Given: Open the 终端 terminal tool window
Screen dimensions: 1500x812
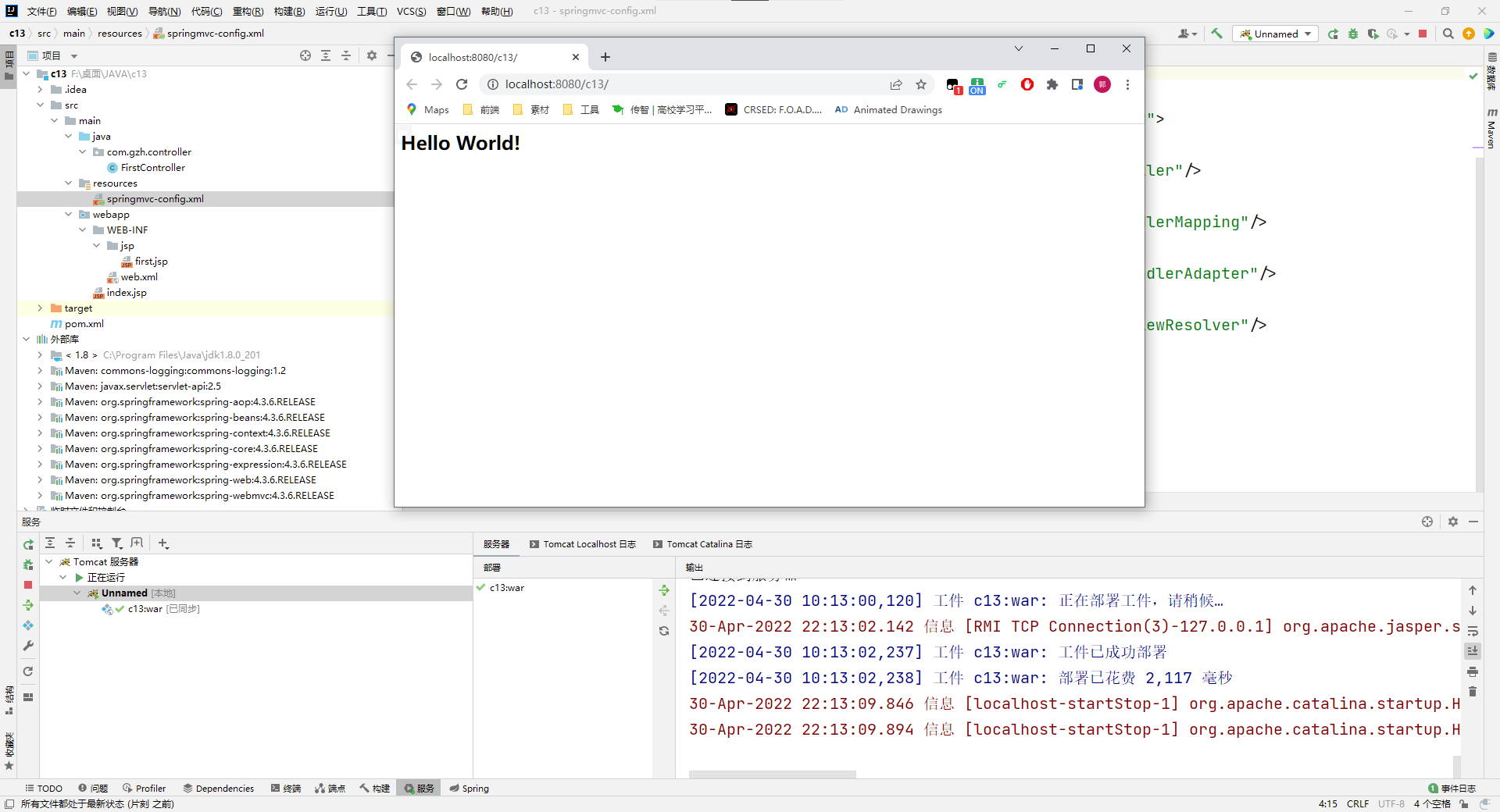Looking at the screenshot, I should [x=286, y=789].
